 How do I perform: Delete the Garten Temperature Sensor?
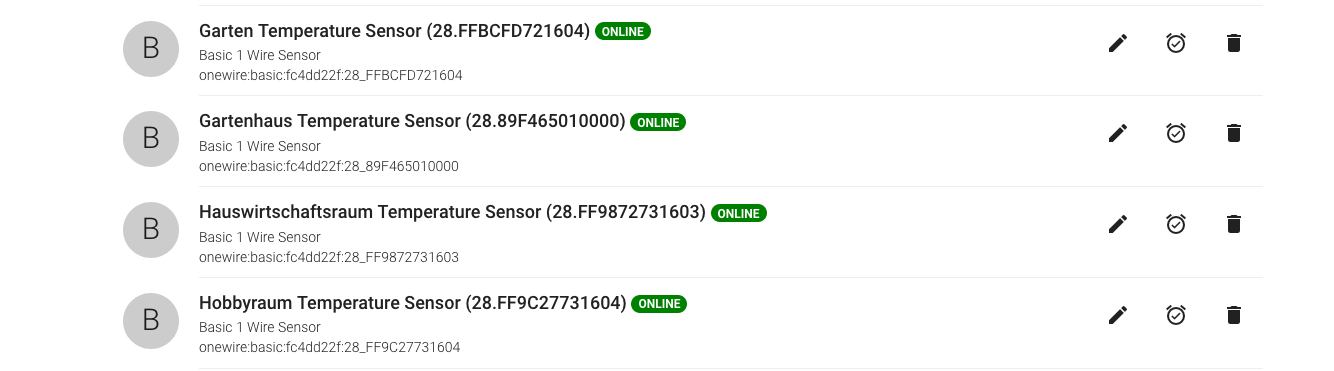1234,43
